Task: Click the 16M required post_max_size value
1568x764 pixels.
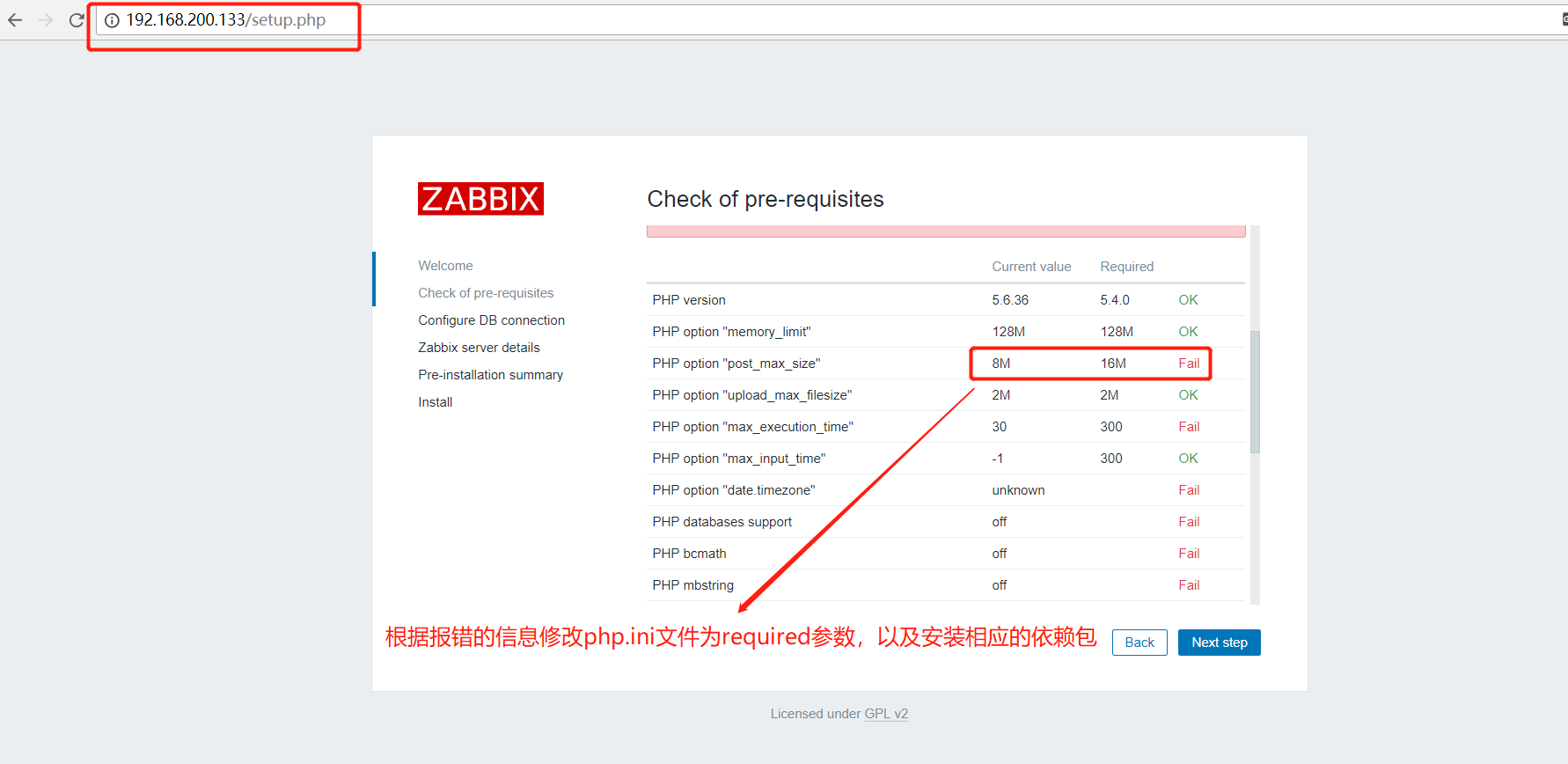Action: [x=1113, y=364]
